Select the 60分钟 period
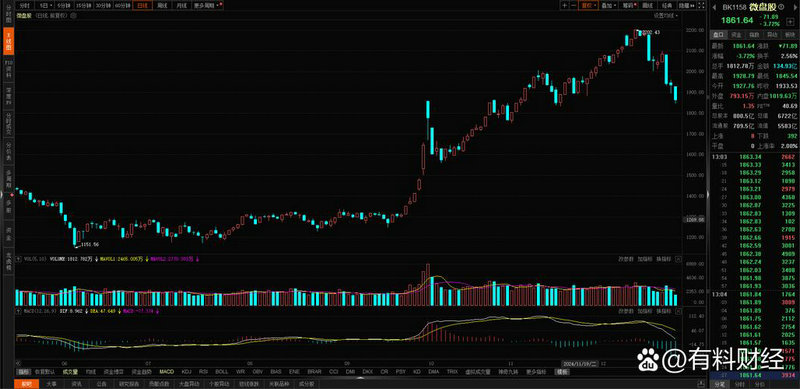The image size is (800, 389). [x=122, y=6]
